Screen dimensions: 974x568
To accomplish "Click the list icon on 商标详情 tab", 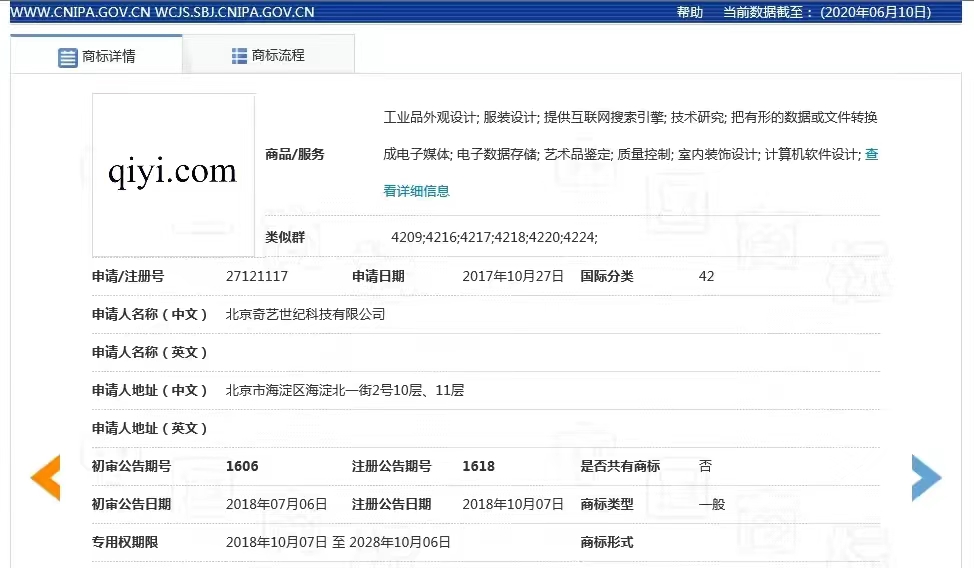I will click(68, 57).
